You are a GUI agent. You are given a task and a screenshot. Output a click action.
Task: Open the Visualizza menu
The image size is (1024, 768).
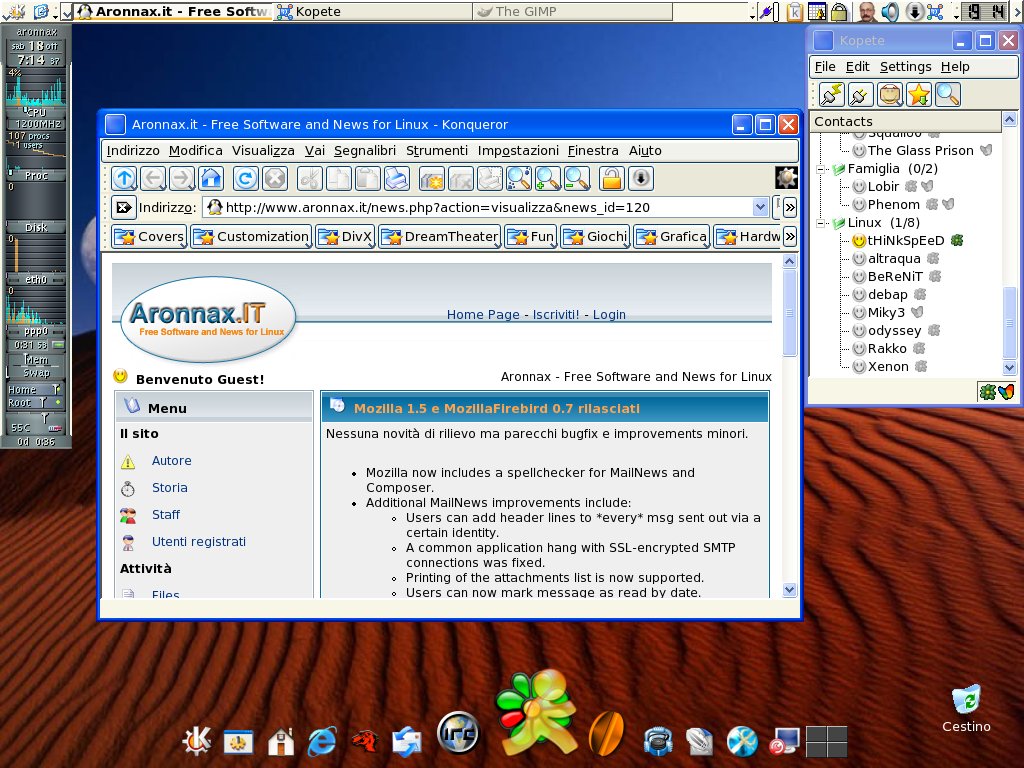(263, 151)
